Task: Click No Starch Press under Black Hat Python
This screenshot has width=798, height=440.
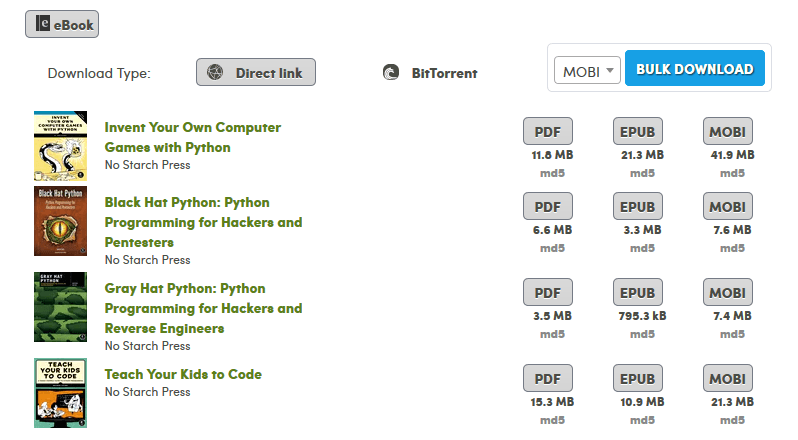Action: click(x=148, y=260)
